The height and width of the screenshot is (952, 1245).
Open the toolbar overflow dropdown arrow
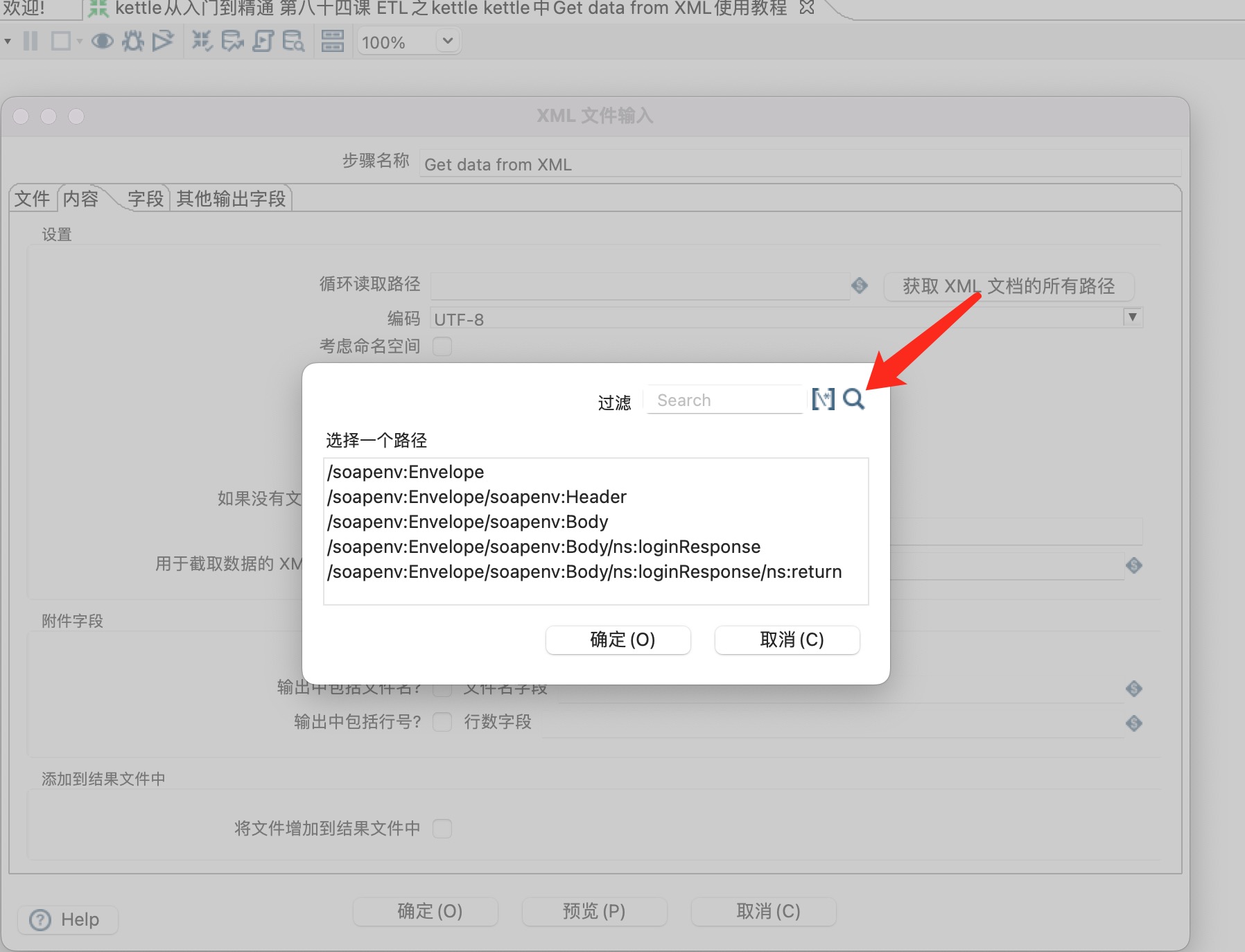[8, 41]
